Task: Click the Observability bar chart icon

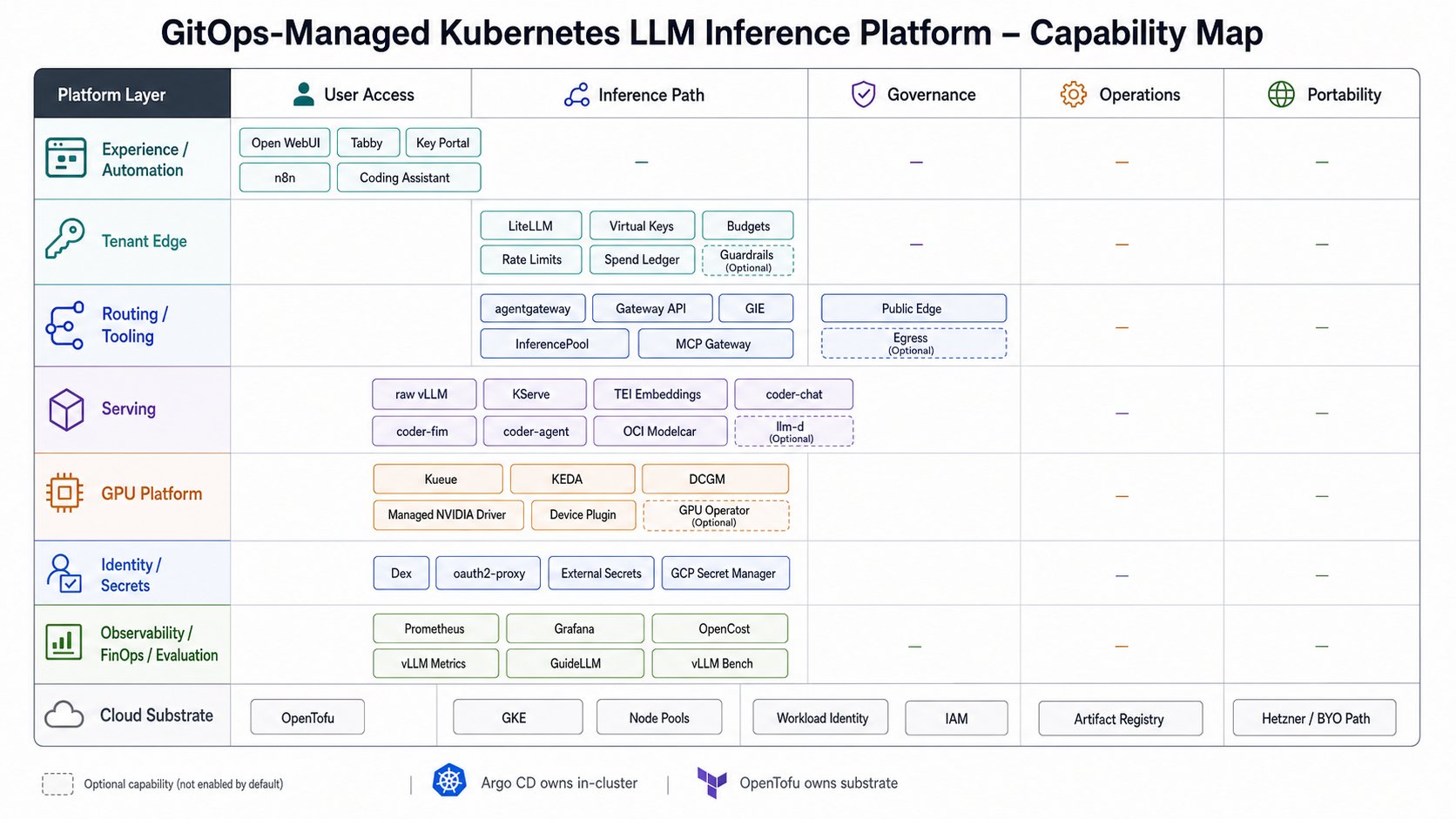Action: pos(64,642)
